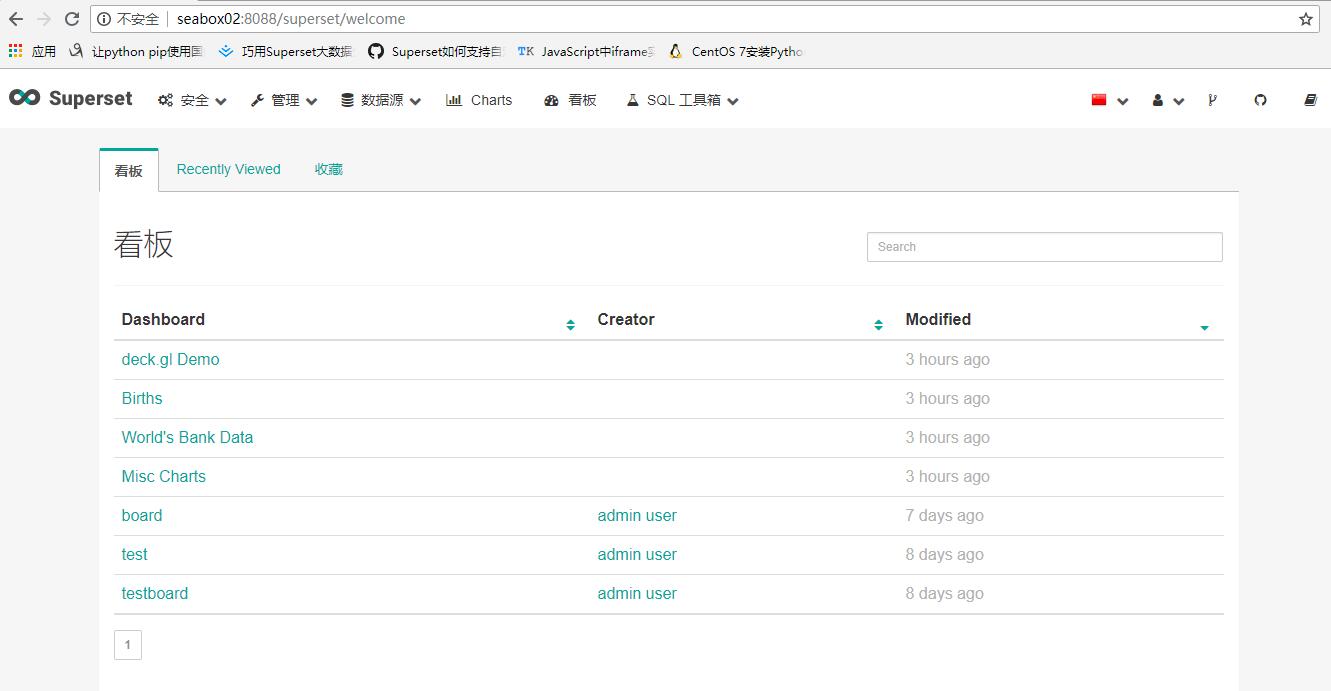Image resolution: width=1331 pixels, height=691 pixels.
Task: Click the browser forward arrow
Action: pyautogui.click(x=44, y=19)
